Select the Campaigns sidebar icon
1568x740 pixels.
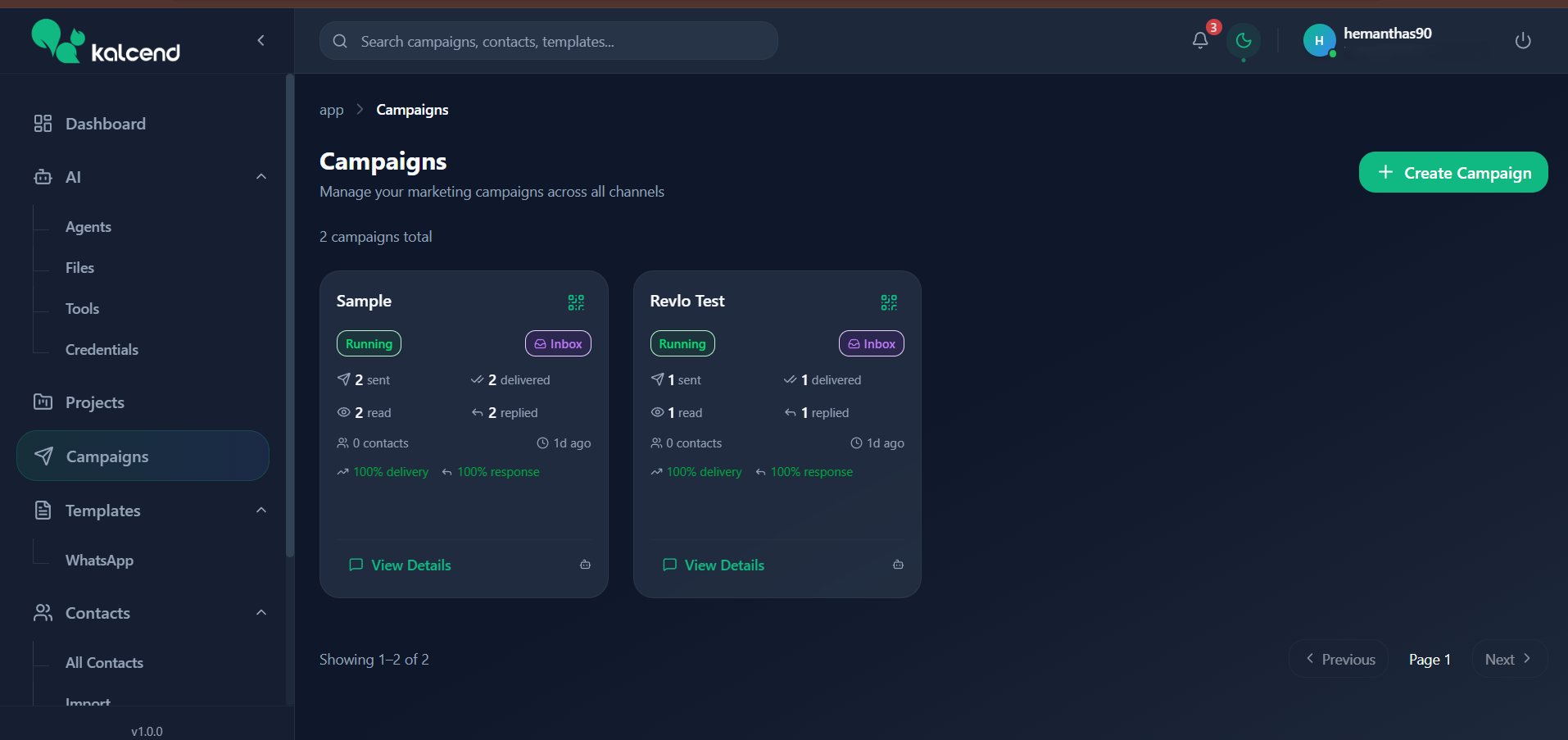pyautogui.click(x=44, y=456)
